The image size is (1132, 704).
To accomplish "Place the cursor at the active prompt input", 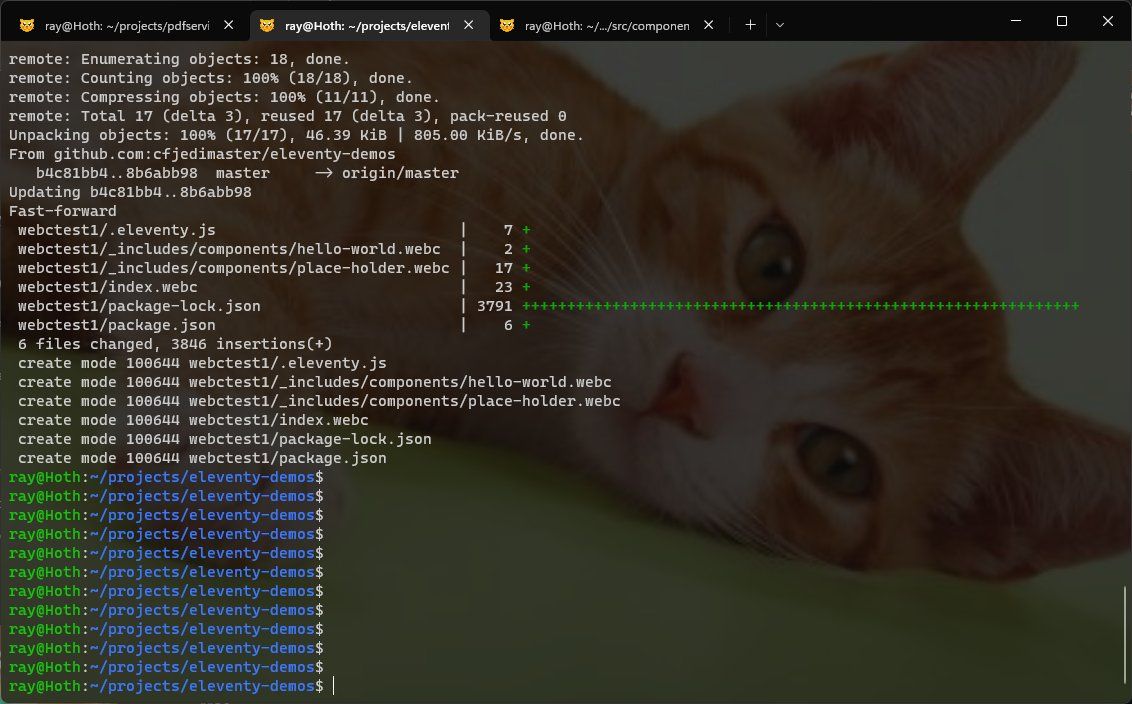I will point(334,686).
